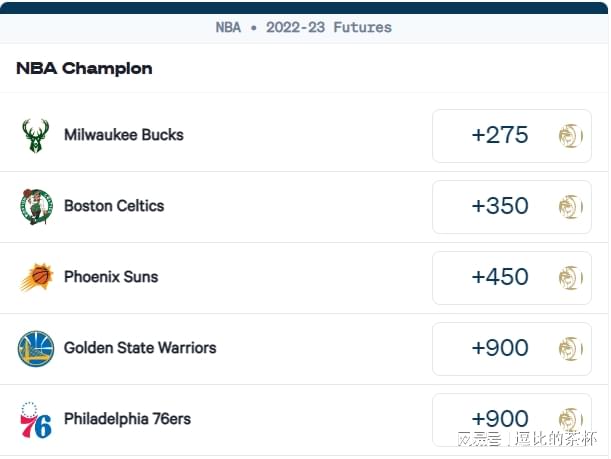Click the lion icon beside +450 odds
The height and width of the screenshot is (459, 611).
(x=571, y=277)
